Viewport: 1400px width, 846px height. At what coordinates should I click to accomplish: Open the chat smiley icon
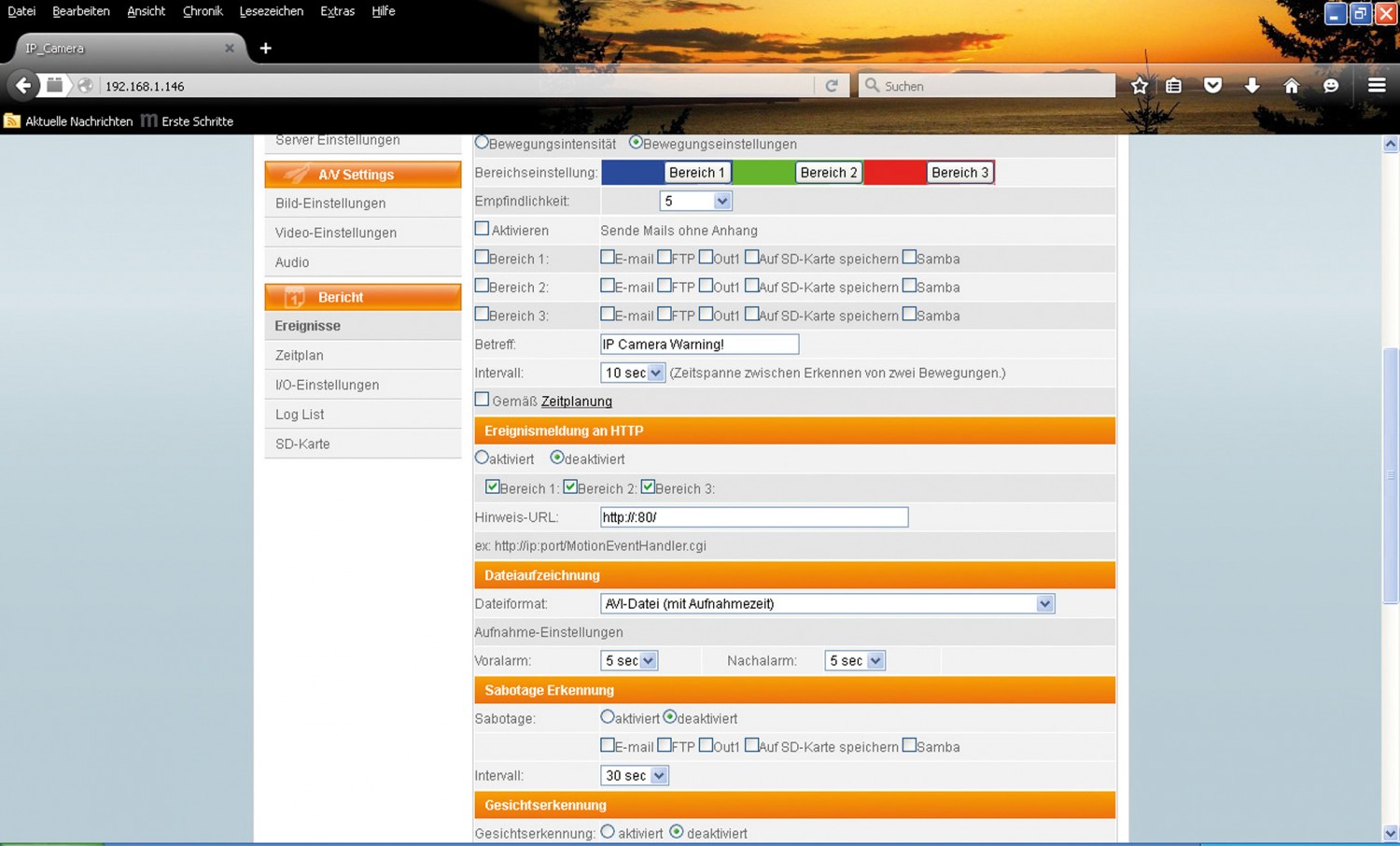[x=1331, y=86]
